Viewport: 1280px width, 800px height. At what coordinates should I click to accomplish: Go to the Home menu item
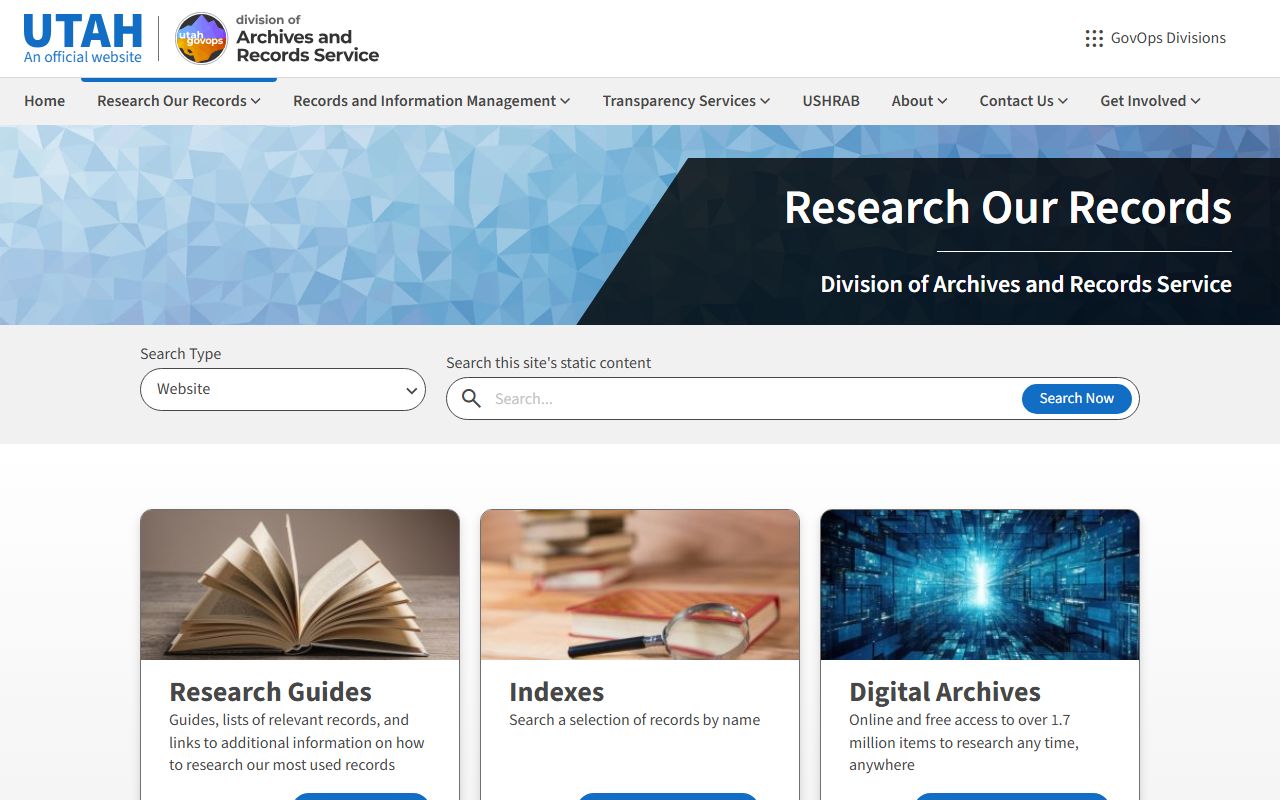(x=45, y=101)
